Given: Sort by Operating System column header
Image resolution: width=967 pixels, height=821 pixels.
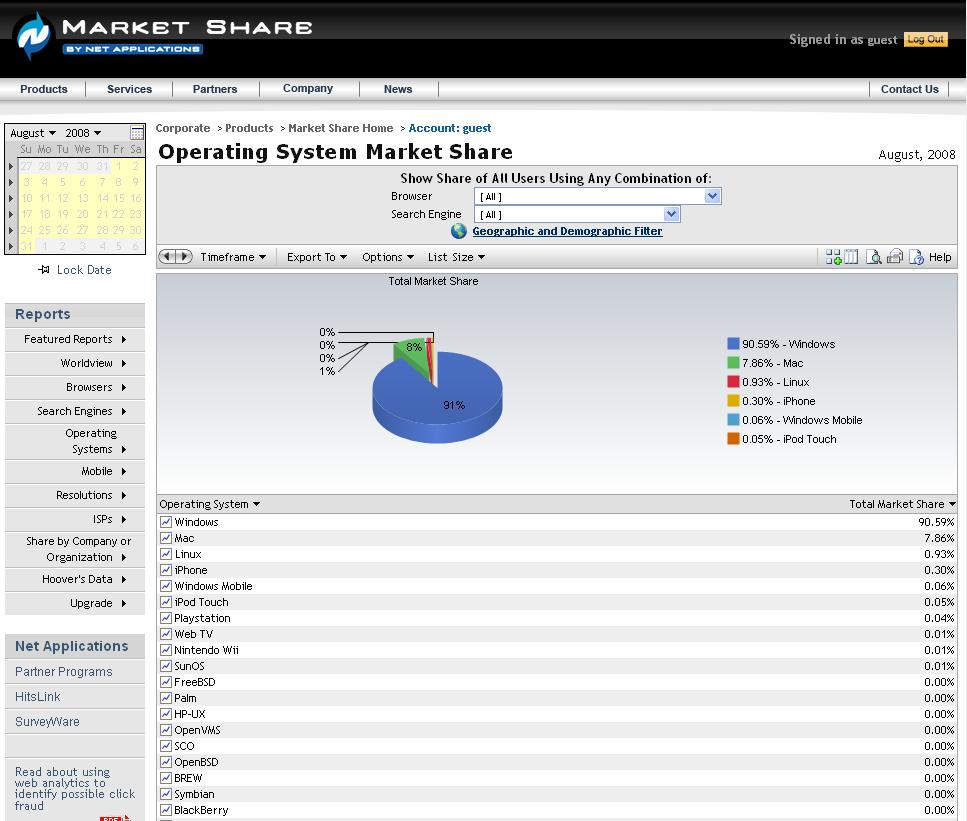Looking at the screenshot, I should pos(210,504).
